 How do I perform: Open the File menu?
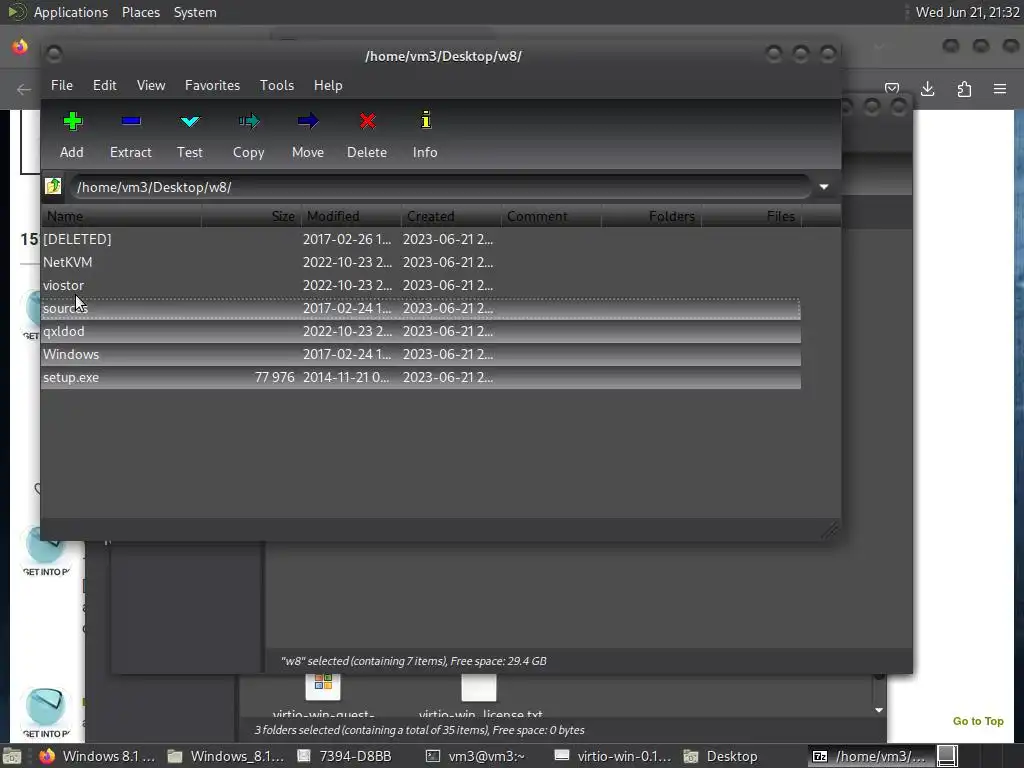coord(62,86)
